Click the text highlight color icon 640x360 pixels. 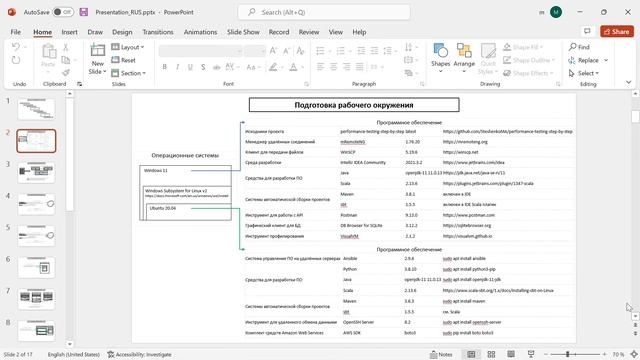tap(273, 67)
